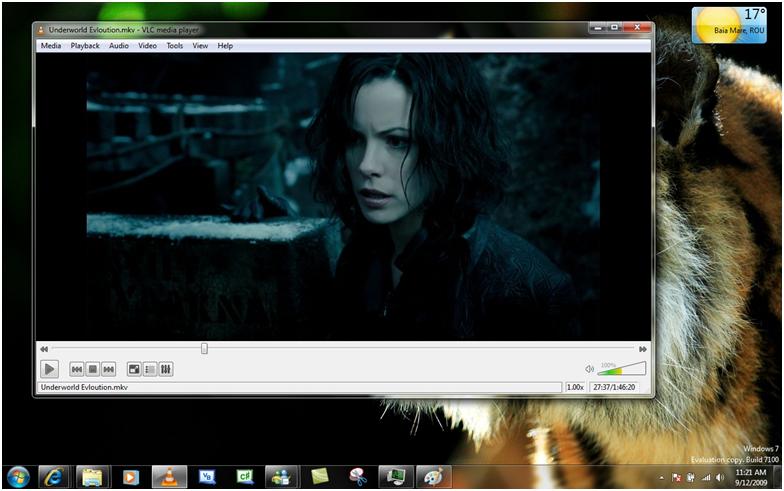Click the next track button
The height and width of the screenshot is (491, 784).
click(108, 369)
